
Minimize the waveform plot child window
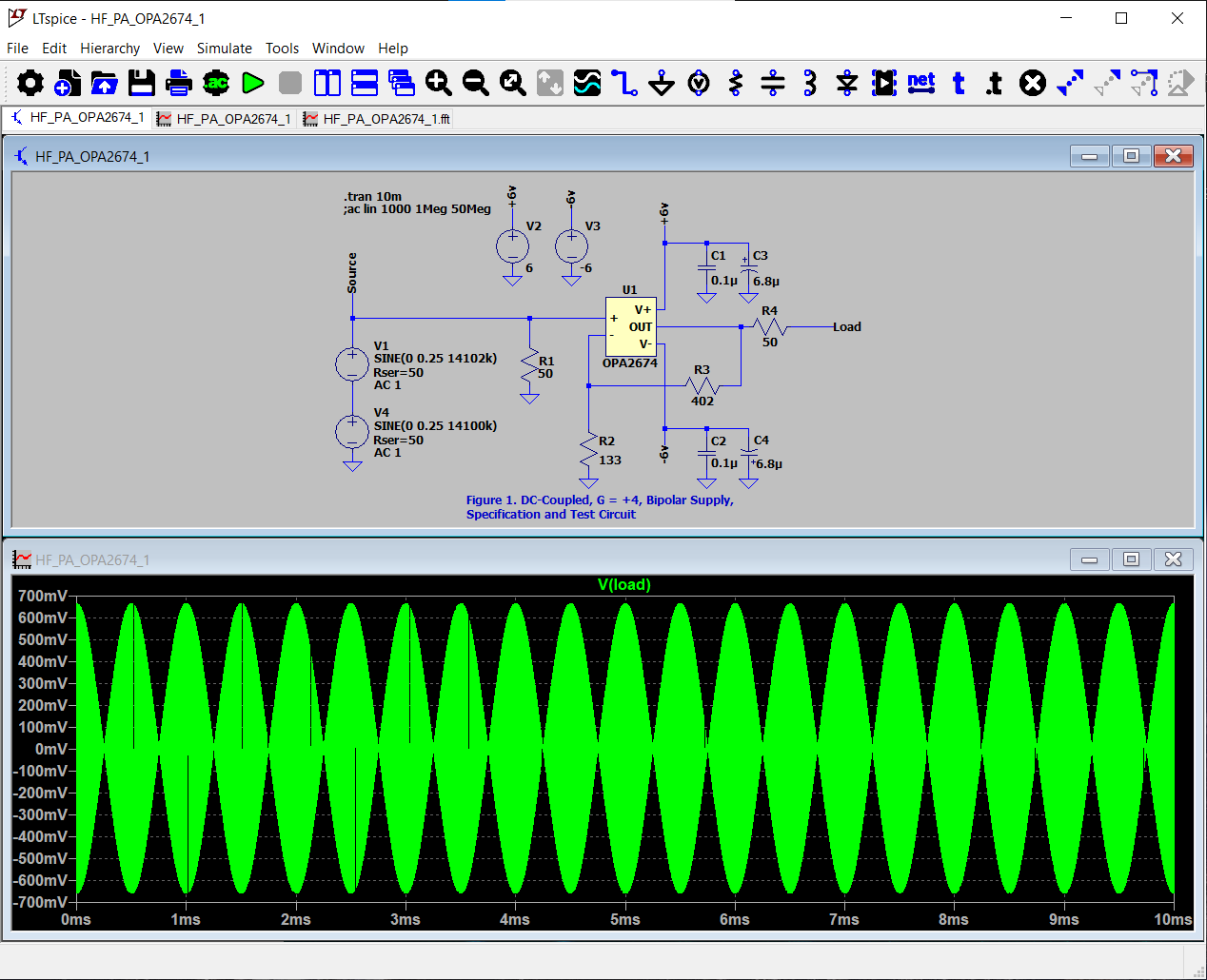point(1089,559)
